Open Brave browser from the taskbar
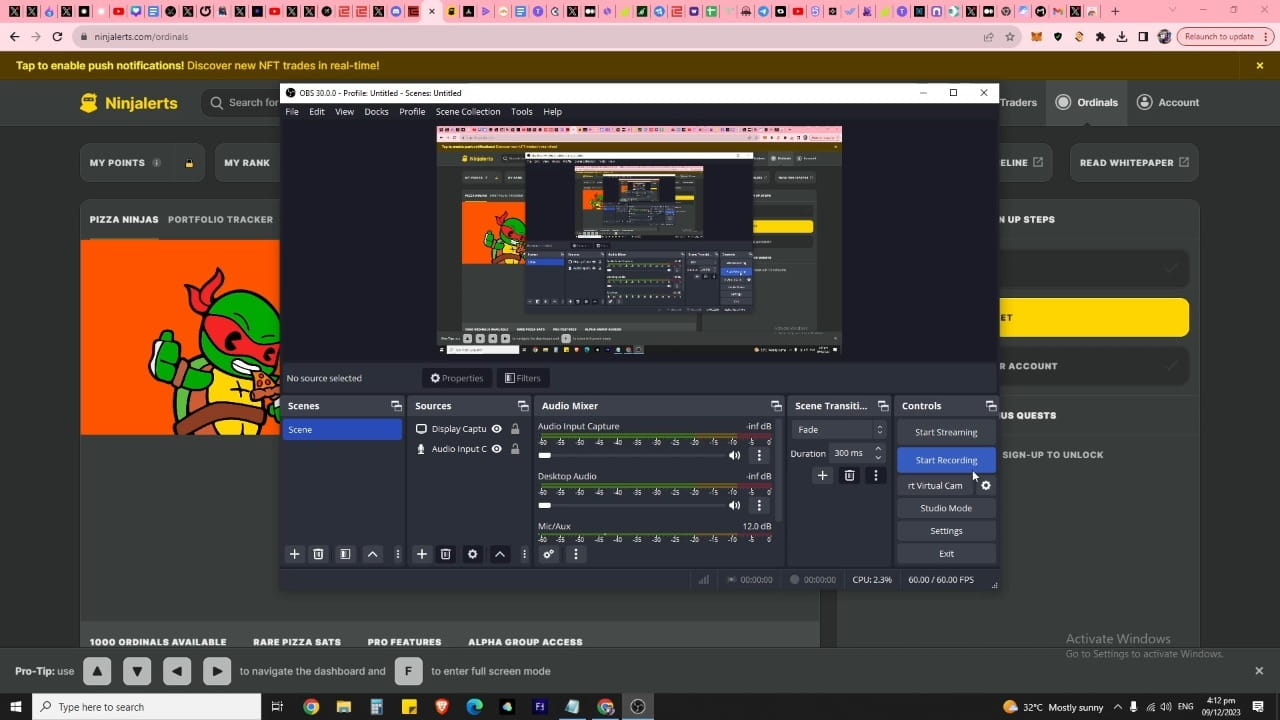The height and width of the screenshot is (720, 1280). tap(442, 707)
